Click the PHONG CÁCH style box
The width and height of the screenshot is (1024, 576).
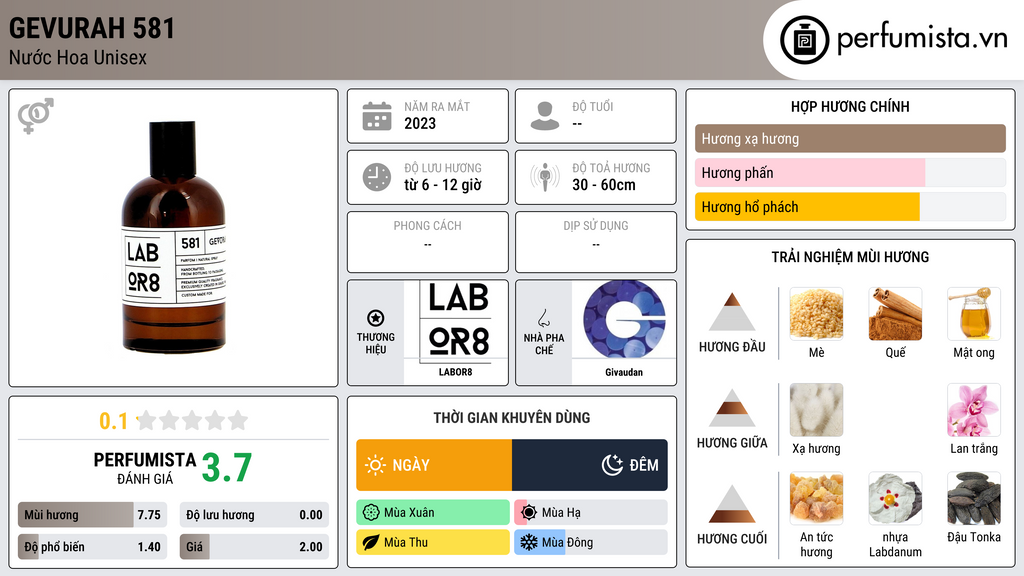[428, 242]
